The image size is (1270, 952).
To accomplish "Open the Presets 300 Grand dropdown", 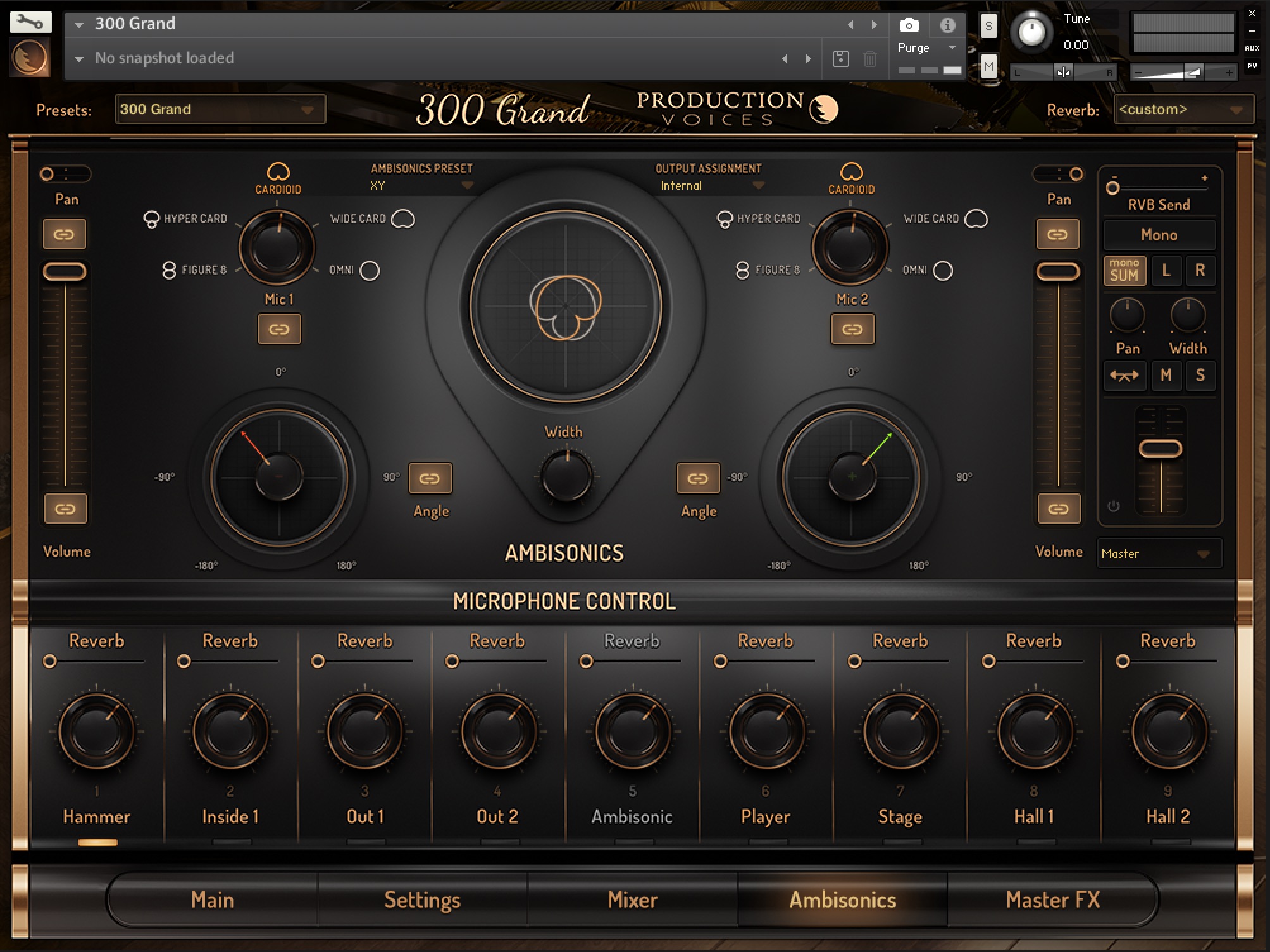I will (220, 109).
